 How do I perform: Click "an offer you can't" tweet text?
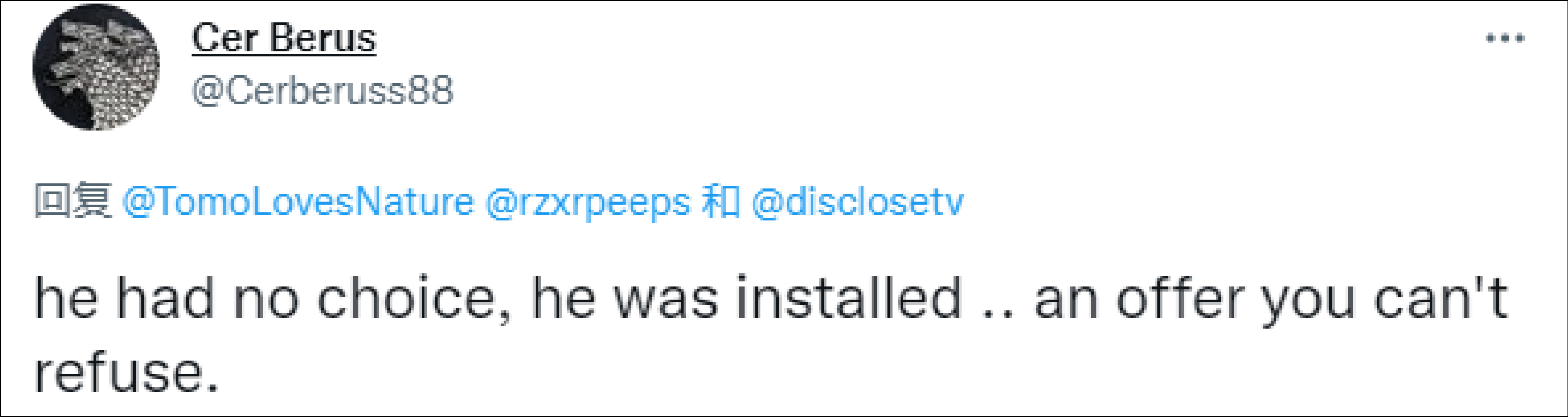1270,299
